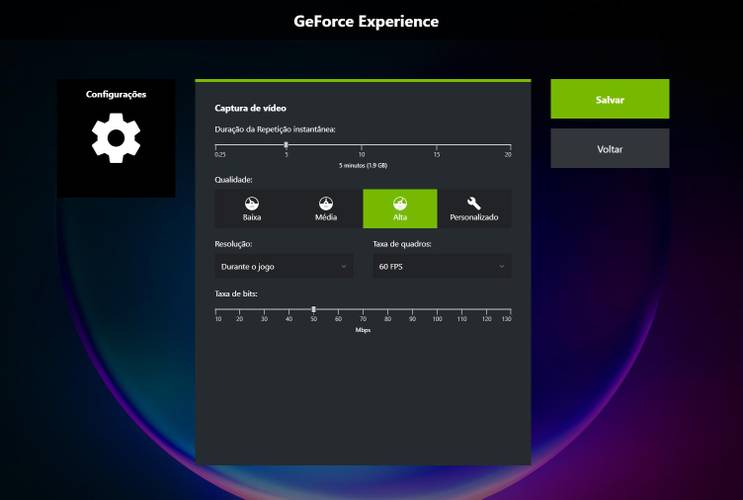Open the Taxa de quadros dropdown

tap(442, 266)
